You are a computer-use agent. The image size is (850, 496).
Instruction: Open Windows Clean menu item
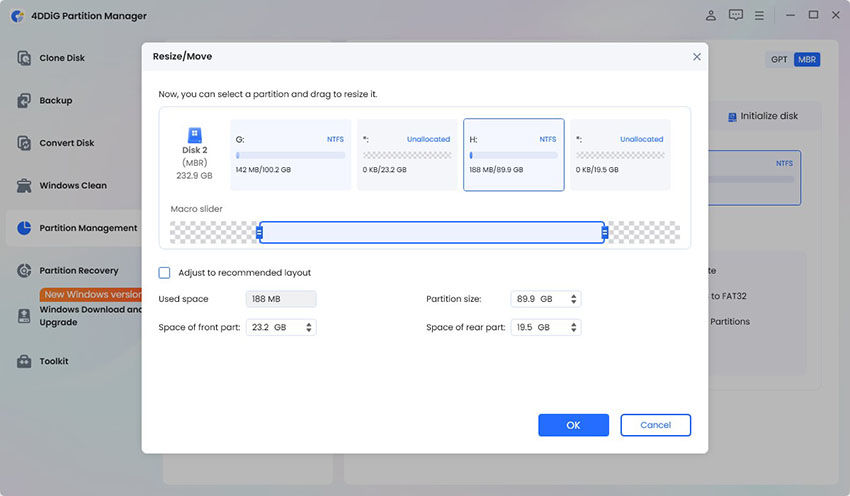(x=73, y=185)
